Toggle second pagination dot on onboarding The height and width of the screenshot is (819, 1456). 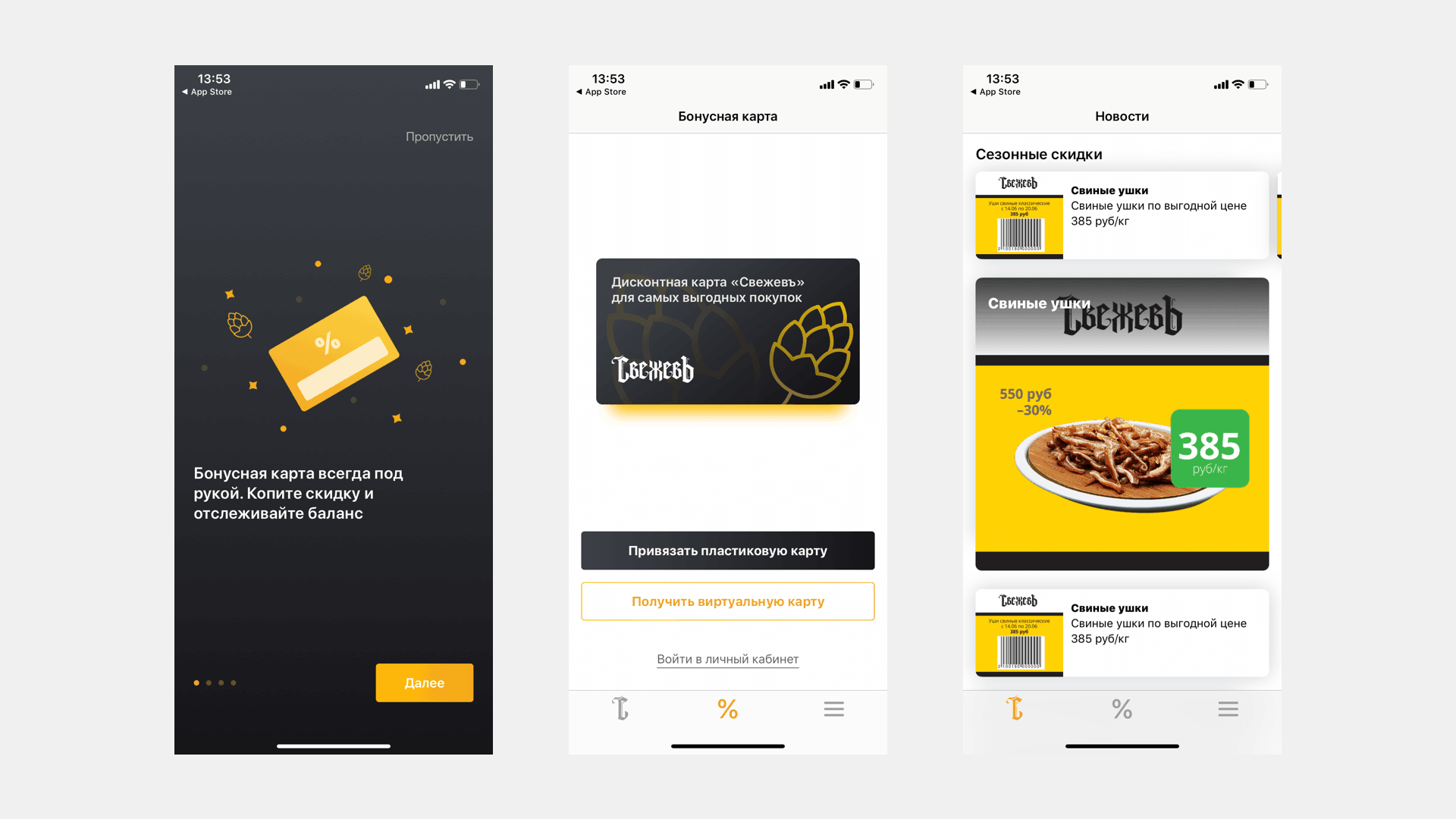[209, 682]
